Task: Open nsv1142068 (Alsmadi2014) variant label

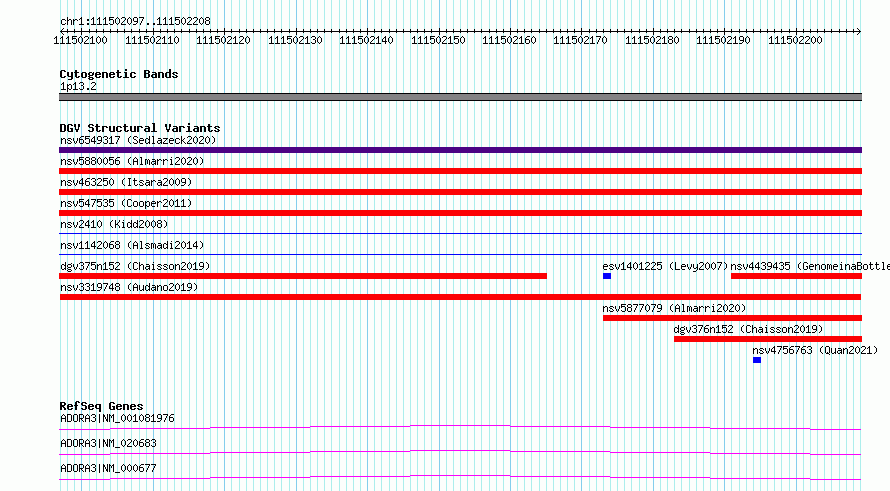Action: [x=132, y=245]
